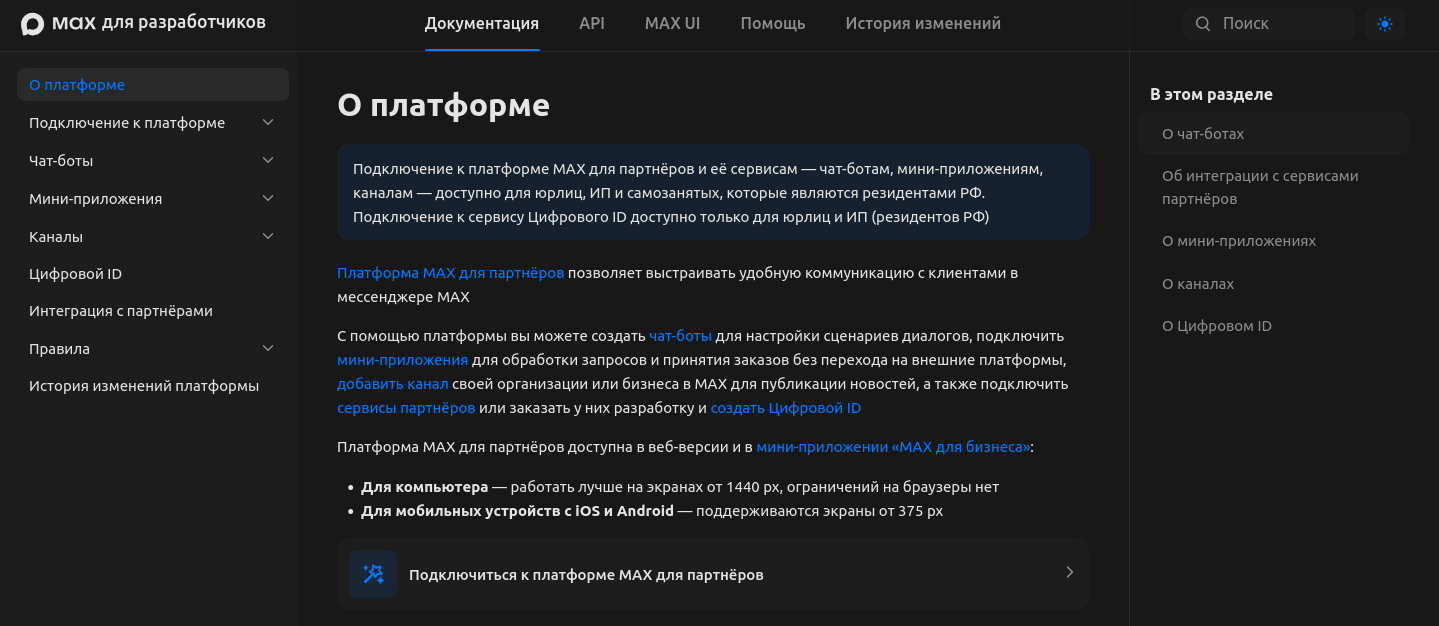Follow the создать Цифровой ID link
Screen dimensions: 1439x626
point(786,408)
